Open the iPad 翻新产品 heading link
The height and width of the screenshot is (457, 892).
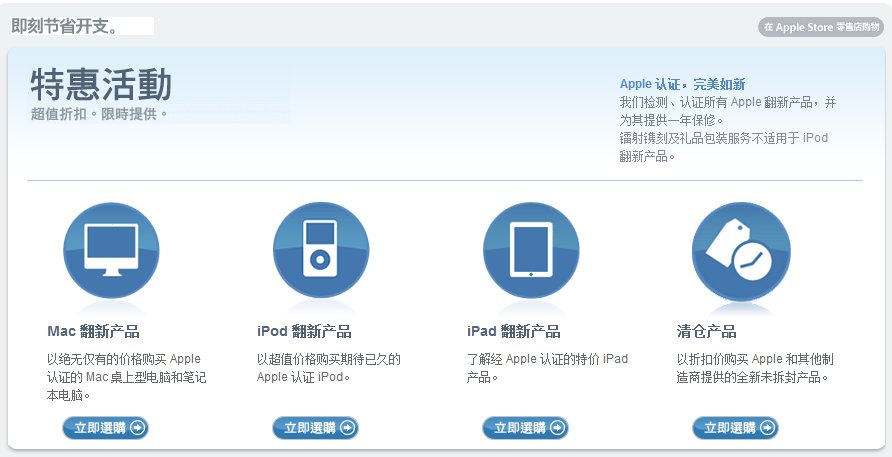coord(513,331)
